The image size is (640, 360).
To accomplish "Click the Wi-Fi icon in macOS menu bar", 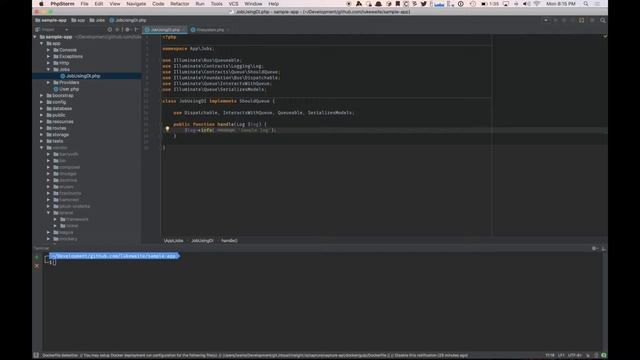I will pos(537,4).
